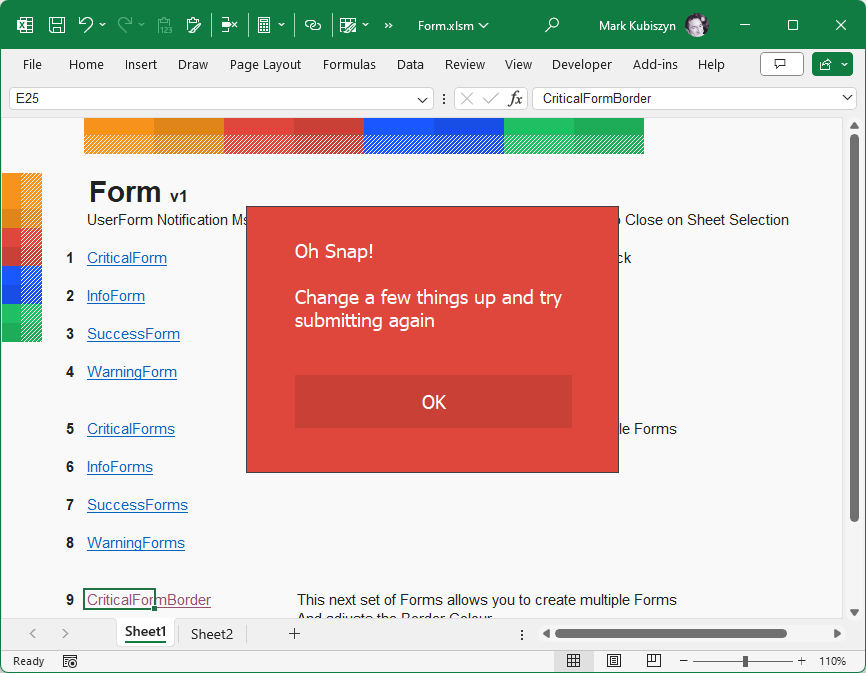Image resolution: width=866 pixels, height=673 pixels.
Task: Expand the formula bar chevron
Action: tap(848, 98)
